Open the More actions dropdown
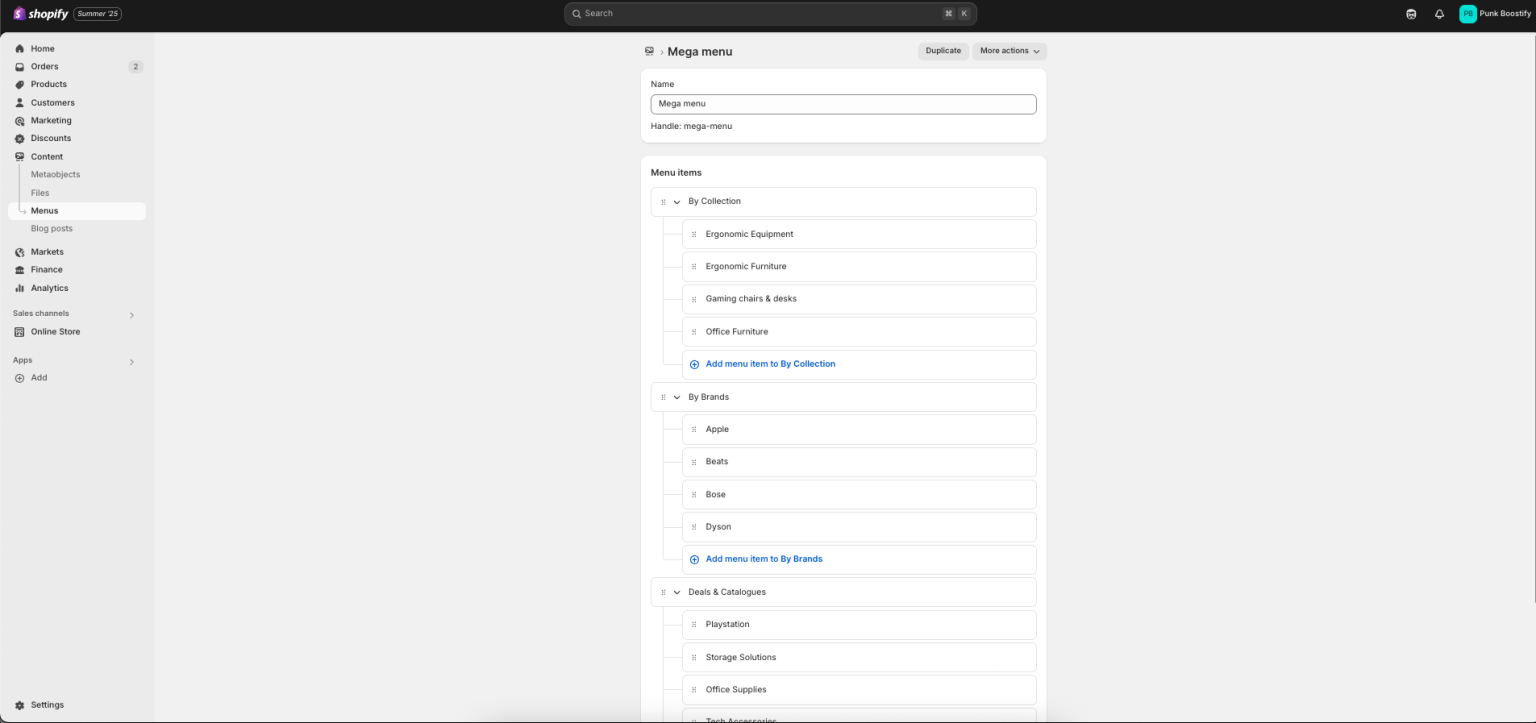The width and height of the screenshot is (1536, 723). pyautogui.click(x=1008, y=51)
